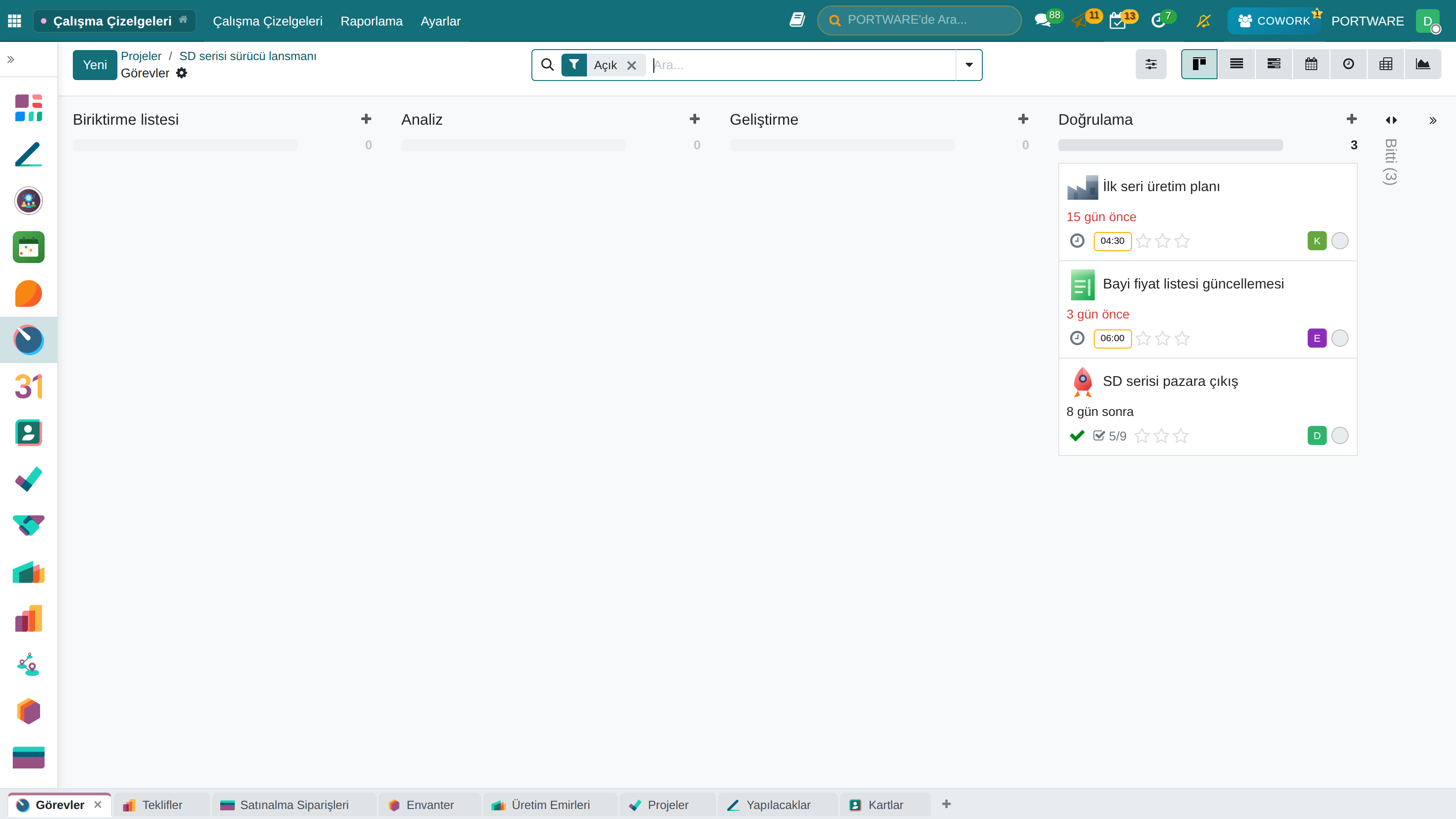Set first star priority on SD serisi pazara çıkış
1456x819 pixels.
coord(1142,435)
